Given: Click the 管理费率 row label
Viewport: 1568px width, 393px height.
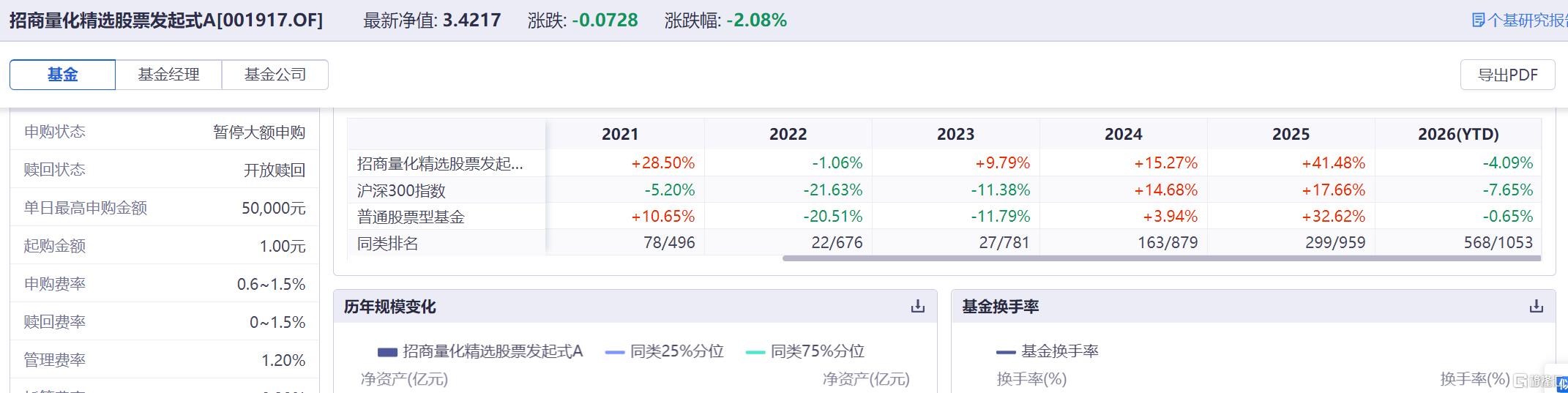Looking at the screenshot, I should (x=55, y=360).
